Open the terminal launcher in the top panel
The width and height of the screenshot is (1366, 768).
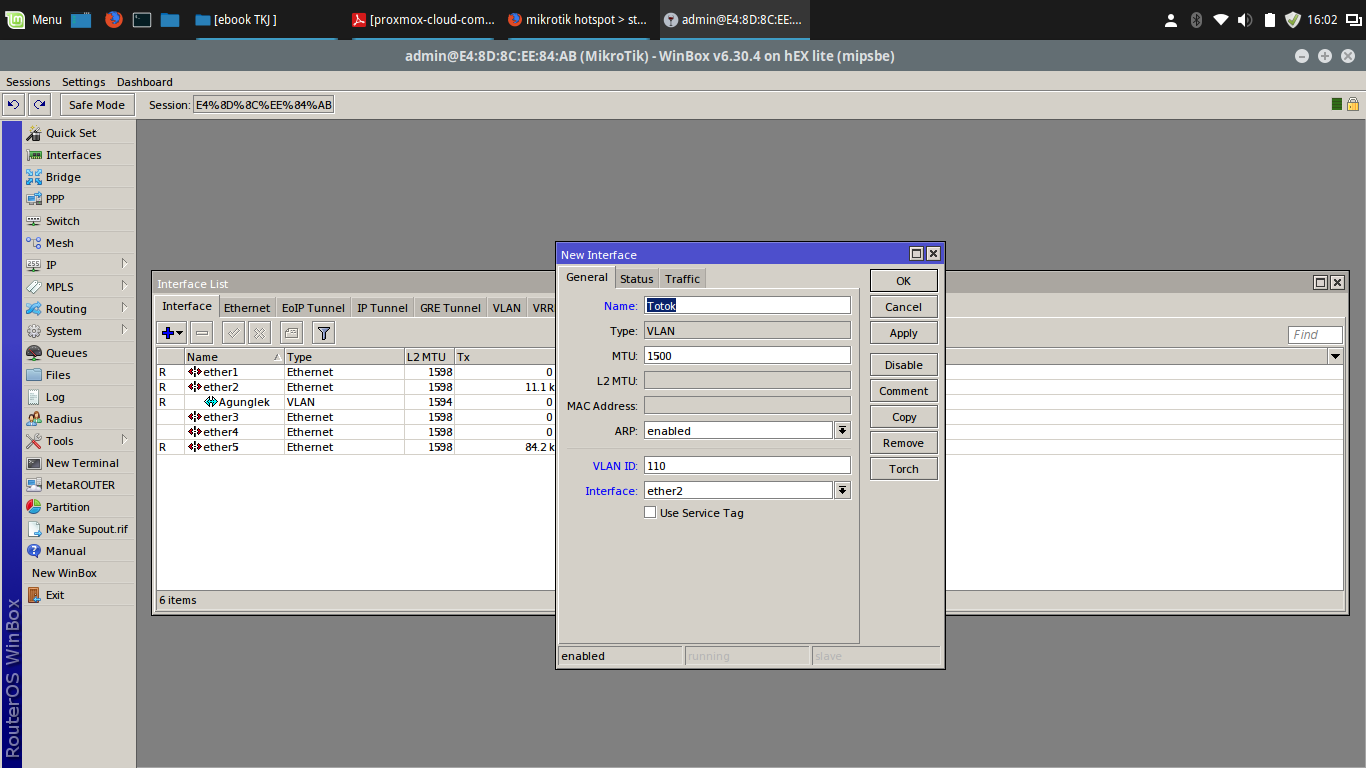(142, 19)
